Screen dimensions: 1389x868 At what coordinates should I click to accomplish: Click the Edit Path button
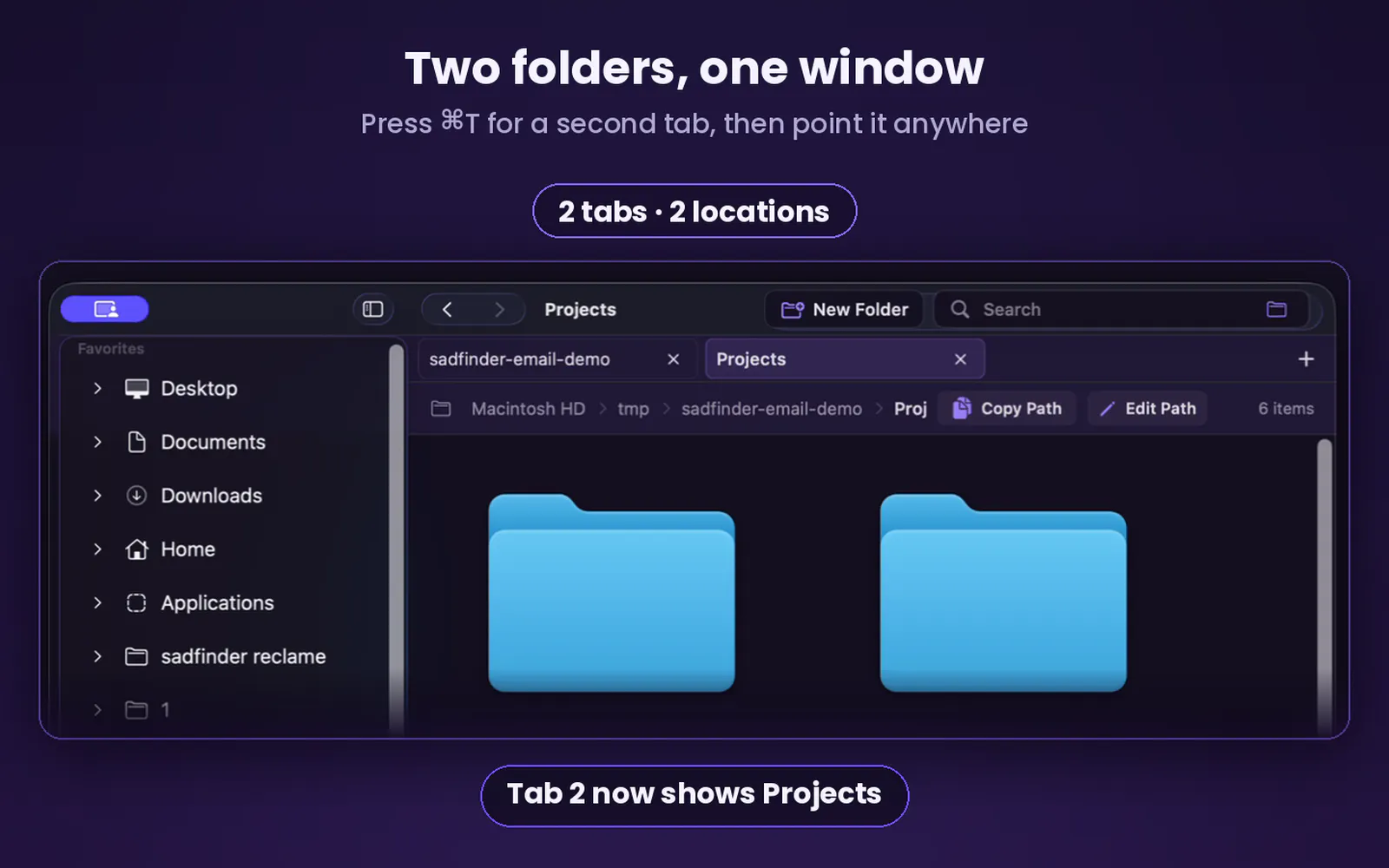1147,408
